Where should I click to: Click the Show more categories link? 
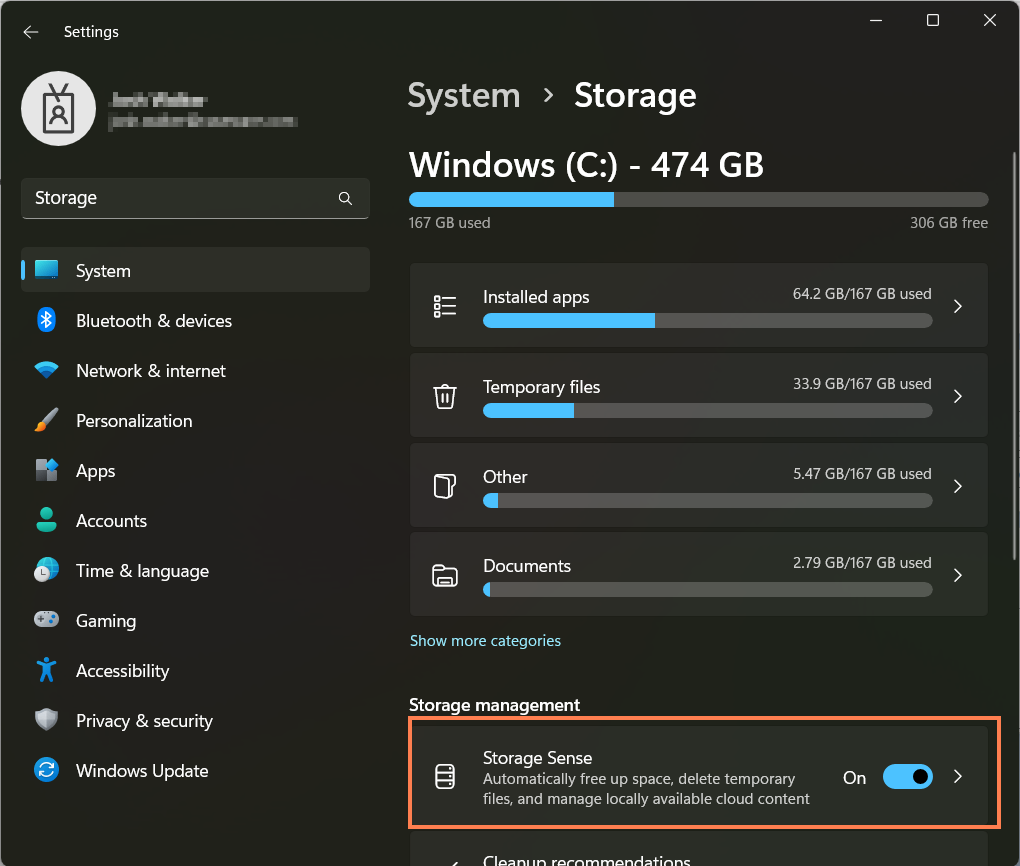(485, 640)
